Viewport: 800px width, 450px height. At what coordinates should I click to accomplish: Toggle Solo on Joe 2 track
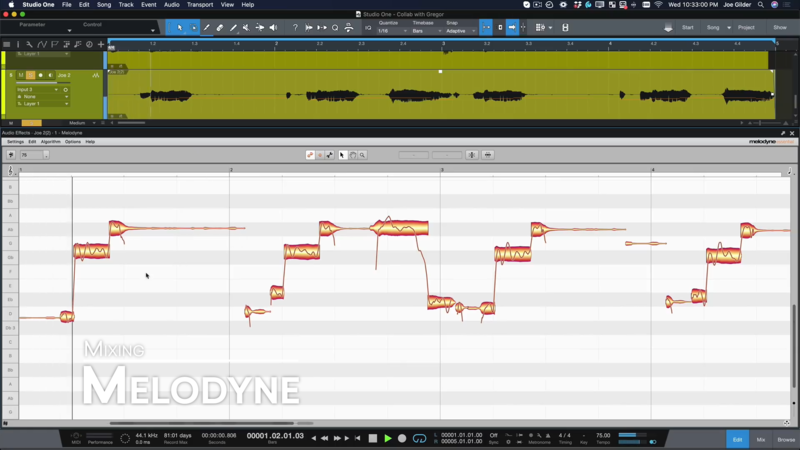(x=31, y=75)
